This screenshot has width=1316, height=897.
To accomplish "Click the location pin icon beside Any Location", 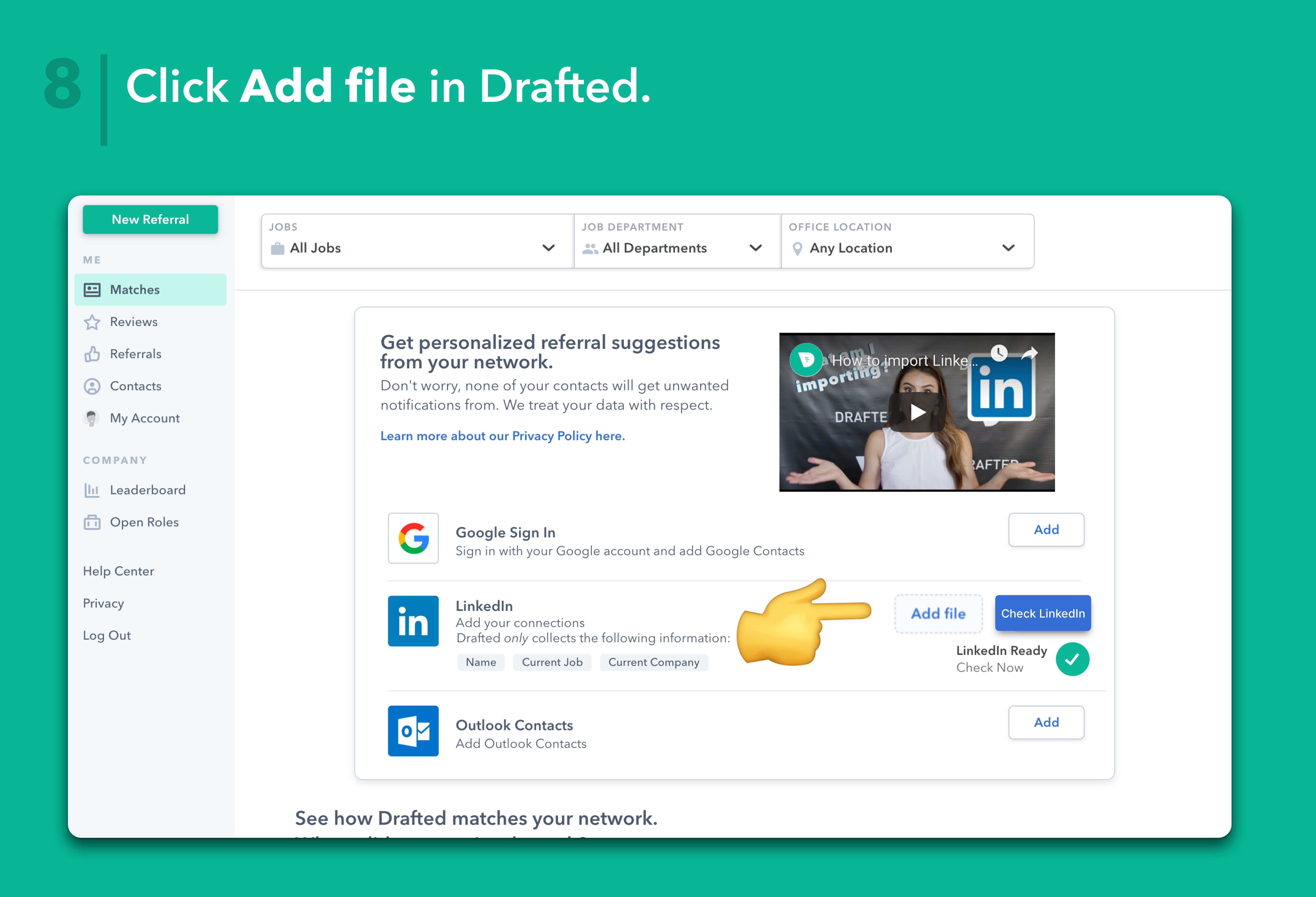I will (797, 249).
